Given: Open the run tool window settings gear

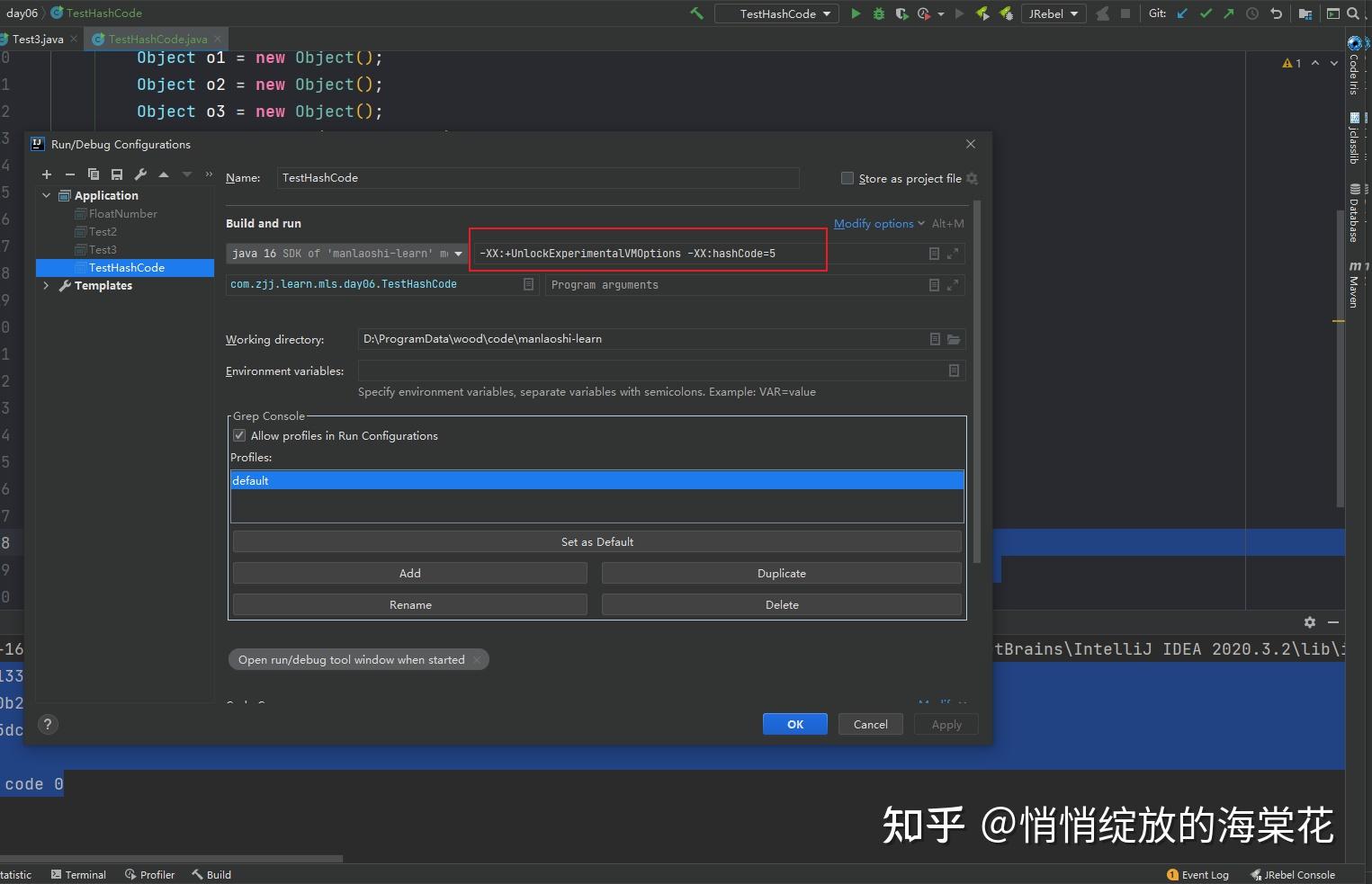Looking at the screenshot, I should [1310, 622].
